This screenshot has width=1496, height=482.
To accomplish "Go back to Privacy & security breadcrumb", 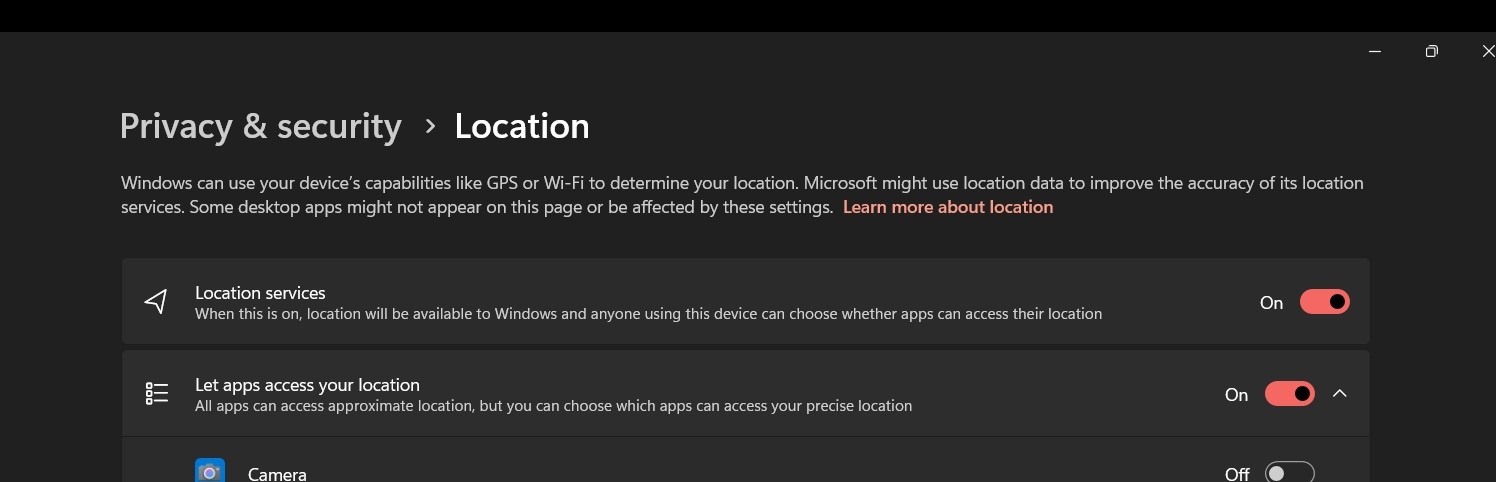I will (x=260, y=126).
